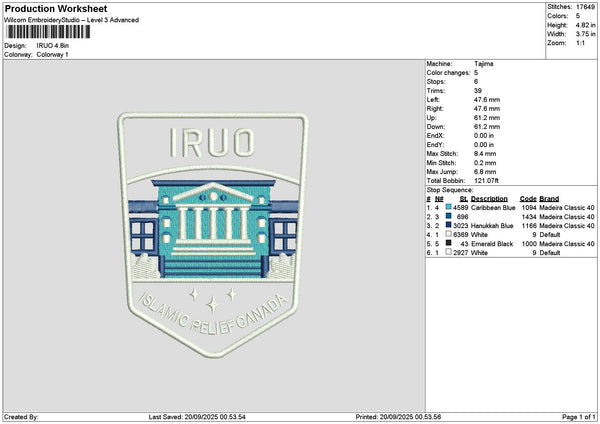Click the 'Brand' column header
The image size is (600, 424).
coord(549,199)
